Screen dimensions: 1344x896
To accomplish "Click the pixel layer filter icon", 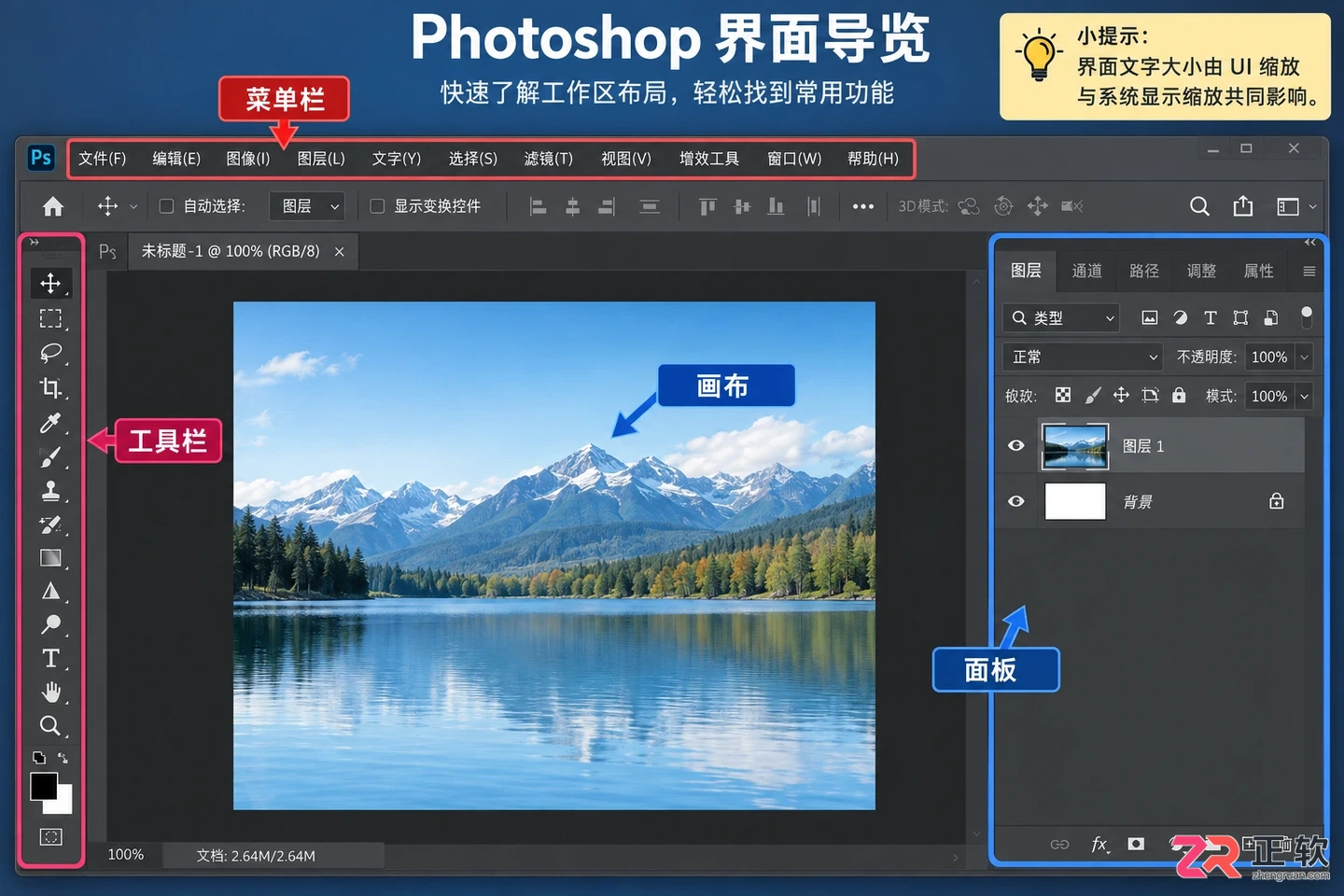I will 1150,318.
